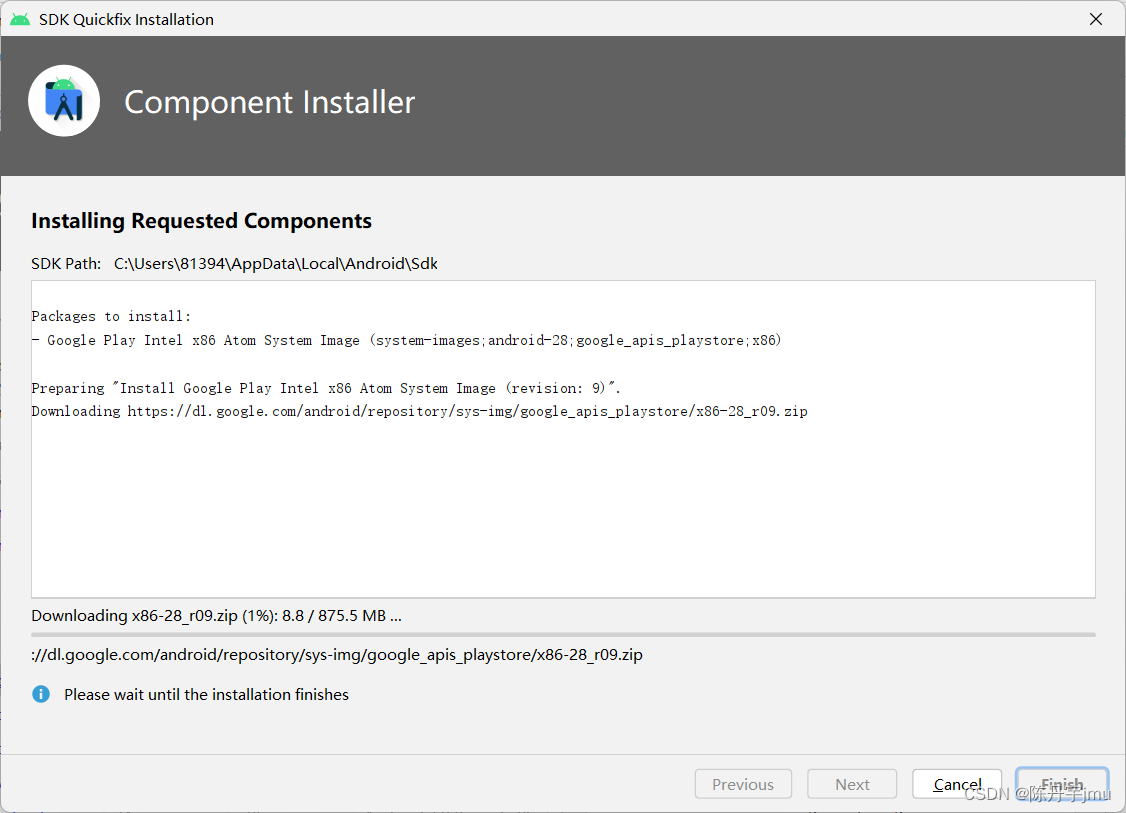
Task: Click the "Preparing" log line
Action: pos(326,388)
